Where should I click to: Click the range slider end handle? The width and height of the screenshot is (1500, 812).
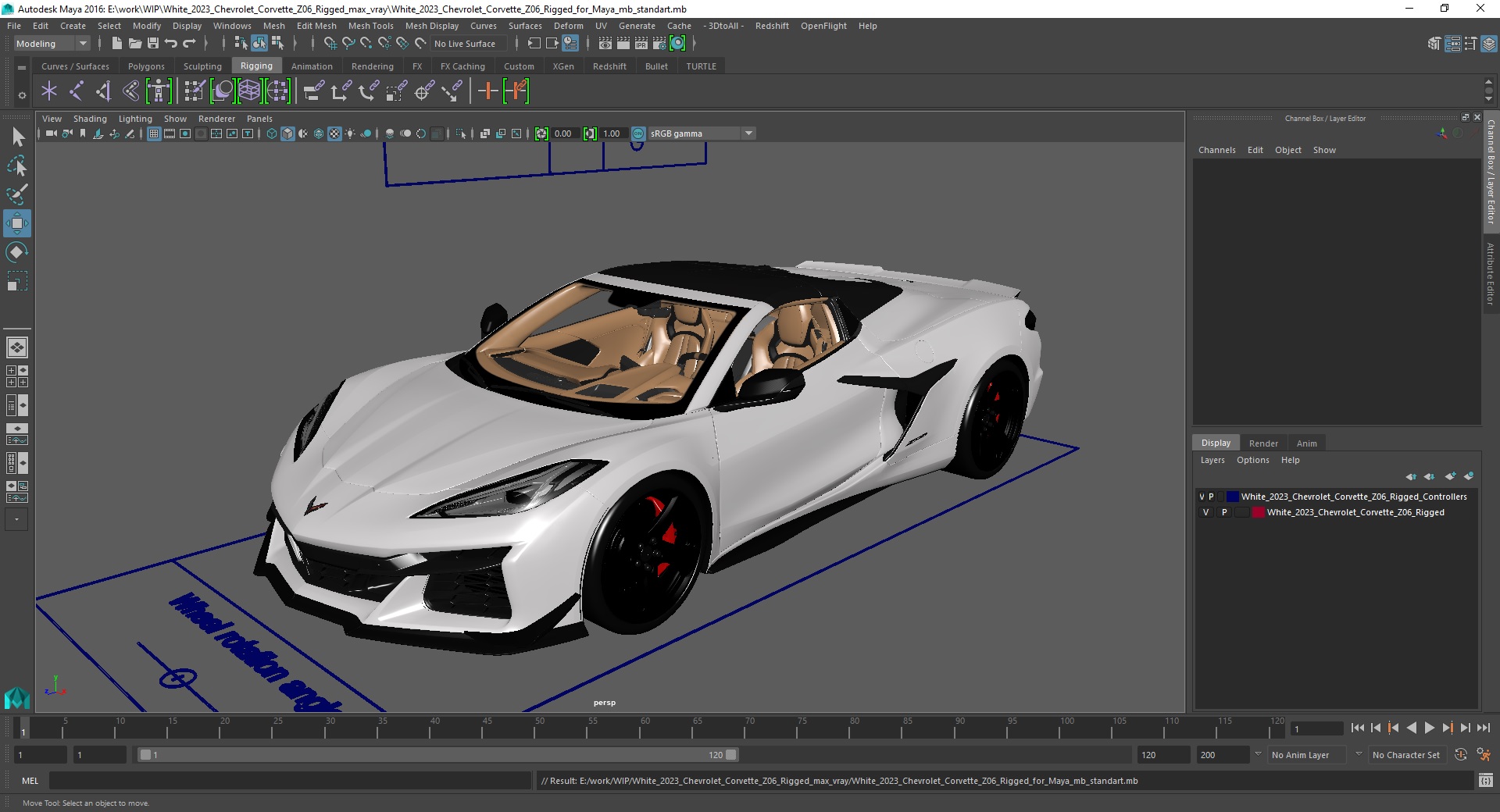tap(731, 755)
